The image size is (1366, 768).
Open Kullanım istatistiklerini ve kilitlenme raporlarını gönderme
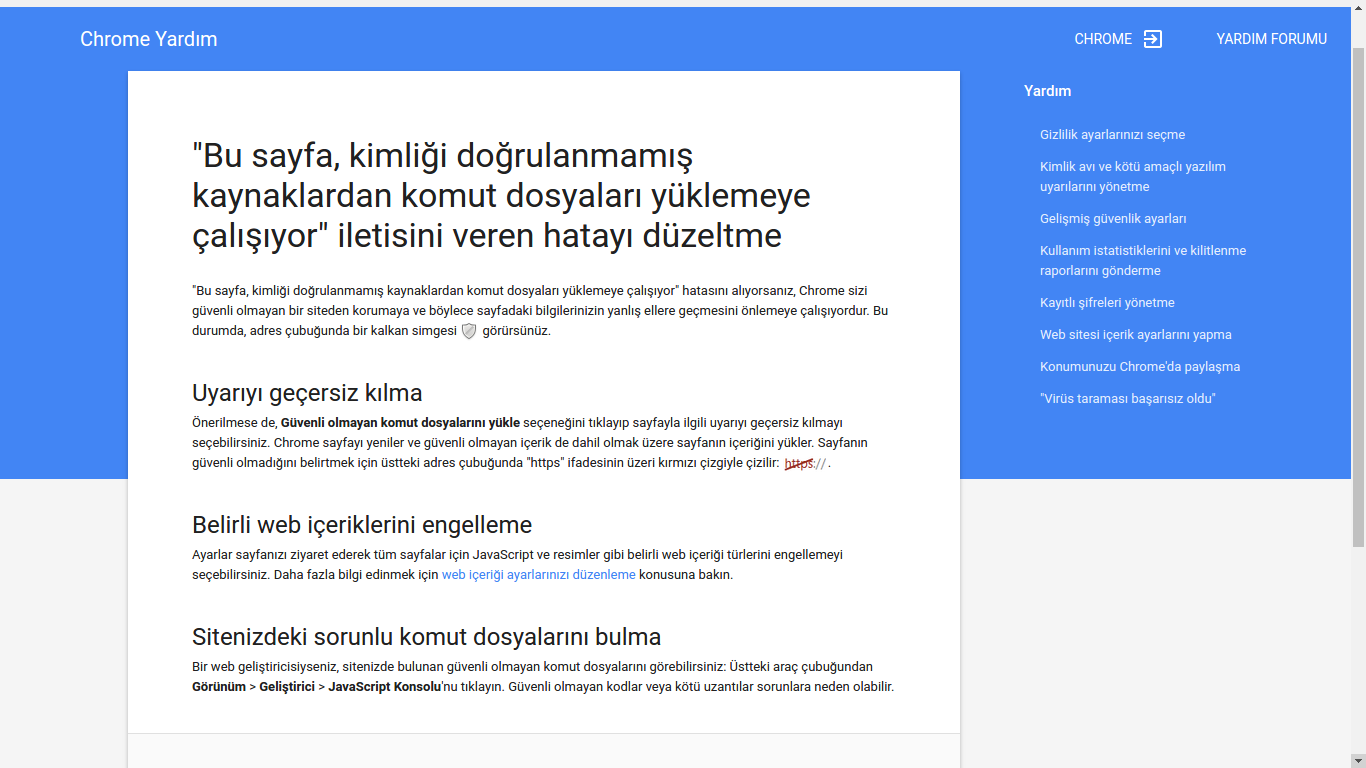click(x=1142, y=261)
